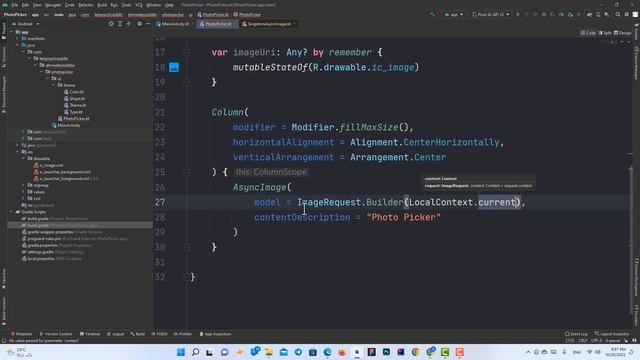
Task: Open the Build menu
Action: pyautogui.click(x=102, y=5)
